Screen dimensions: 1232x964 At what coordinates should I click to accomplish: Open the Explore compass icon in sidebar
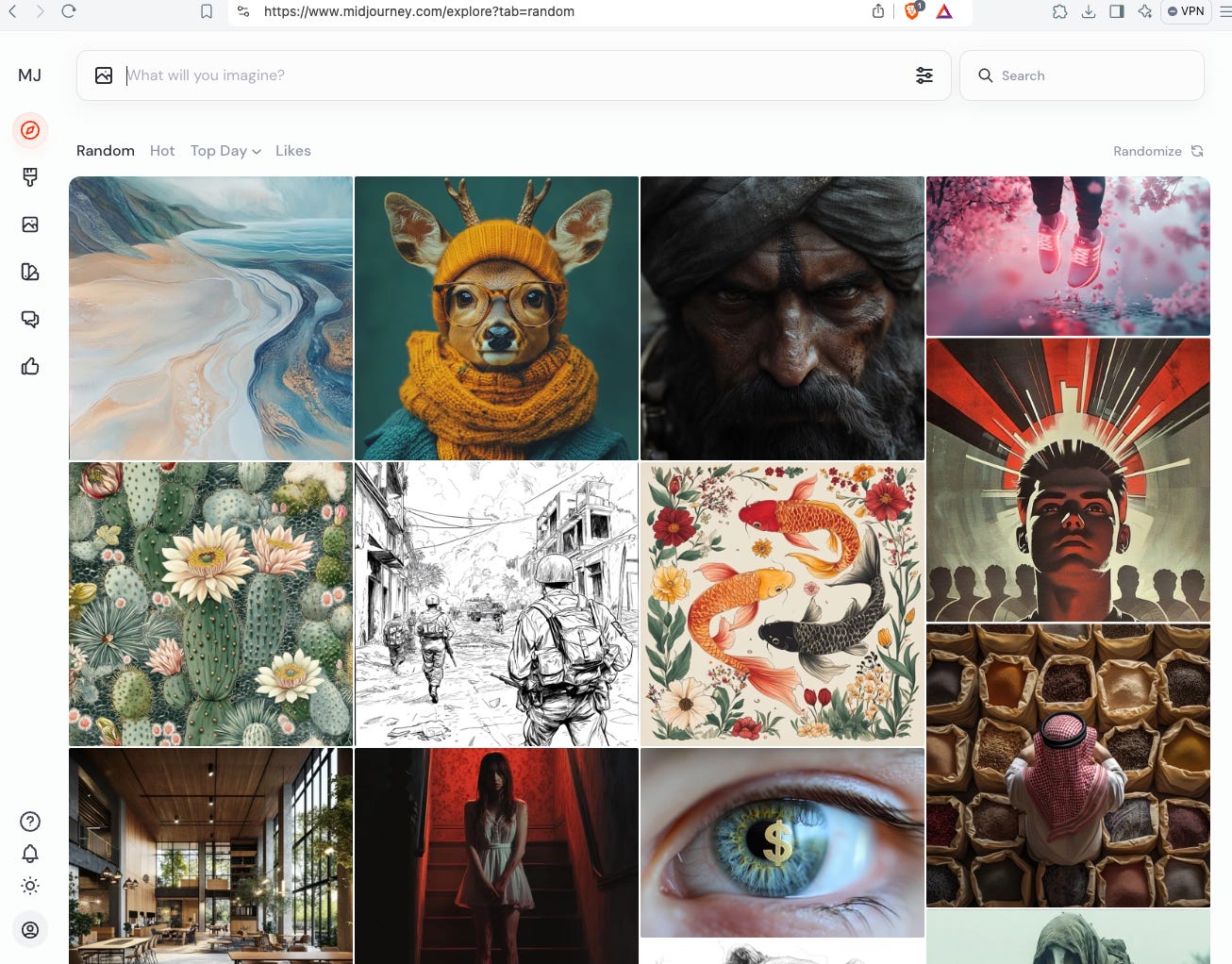tap(30, 130)
